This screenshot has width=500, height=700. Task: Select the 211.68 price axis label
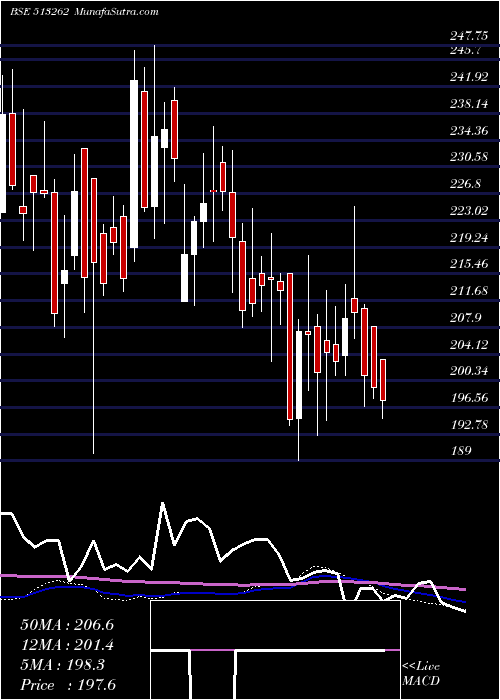point(469,291)
